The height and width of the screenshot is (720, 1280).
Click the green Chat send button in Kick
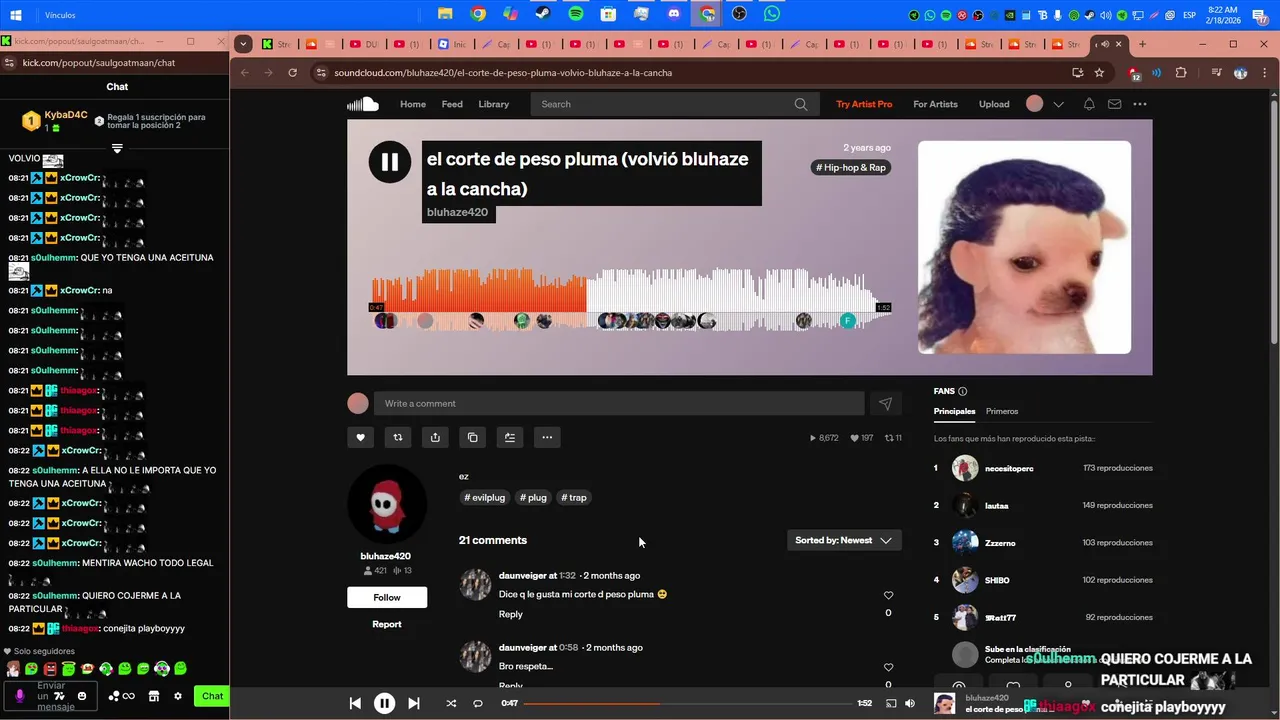click(212, 696)
